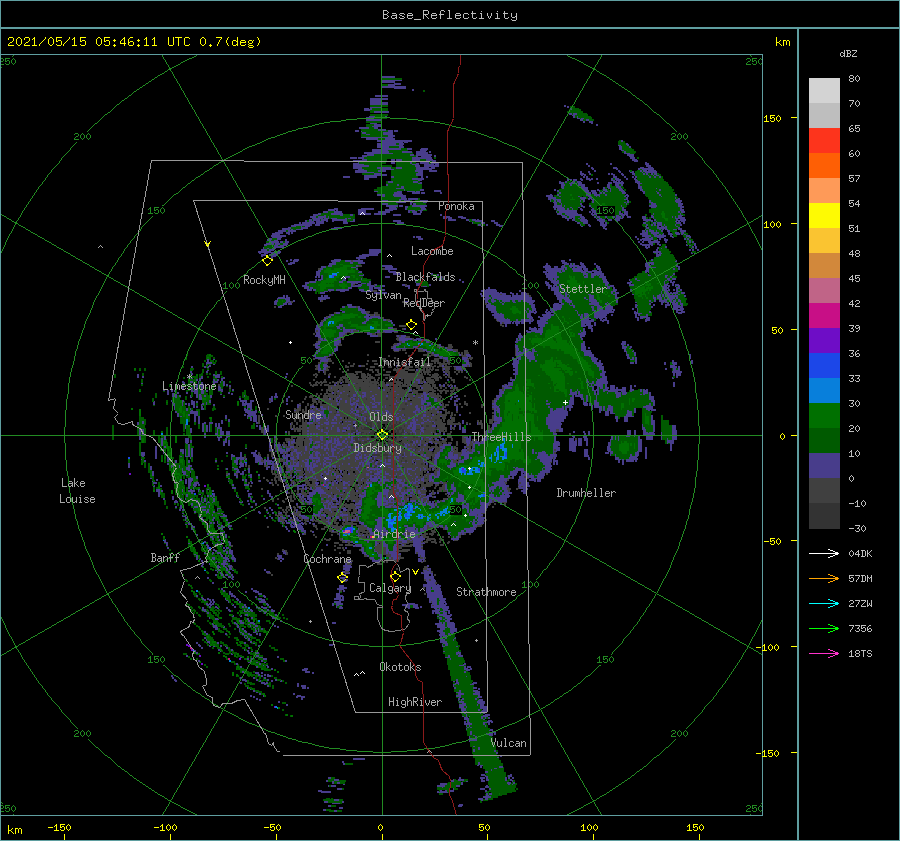Image resolution: width=900 pixels, height=841 pixels.
Task: Click the 150 tick on right axis
Action: (772, 118)
